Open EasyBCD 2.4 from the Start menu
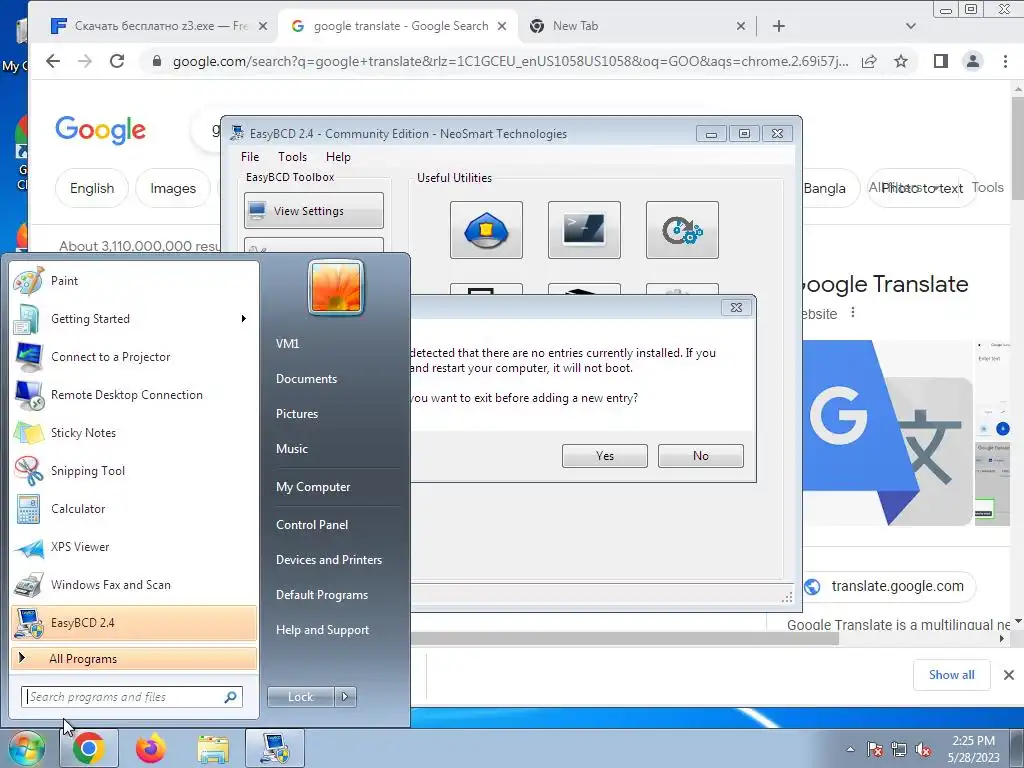Viewport: 1024px width, 768px height. click(134, 623)
